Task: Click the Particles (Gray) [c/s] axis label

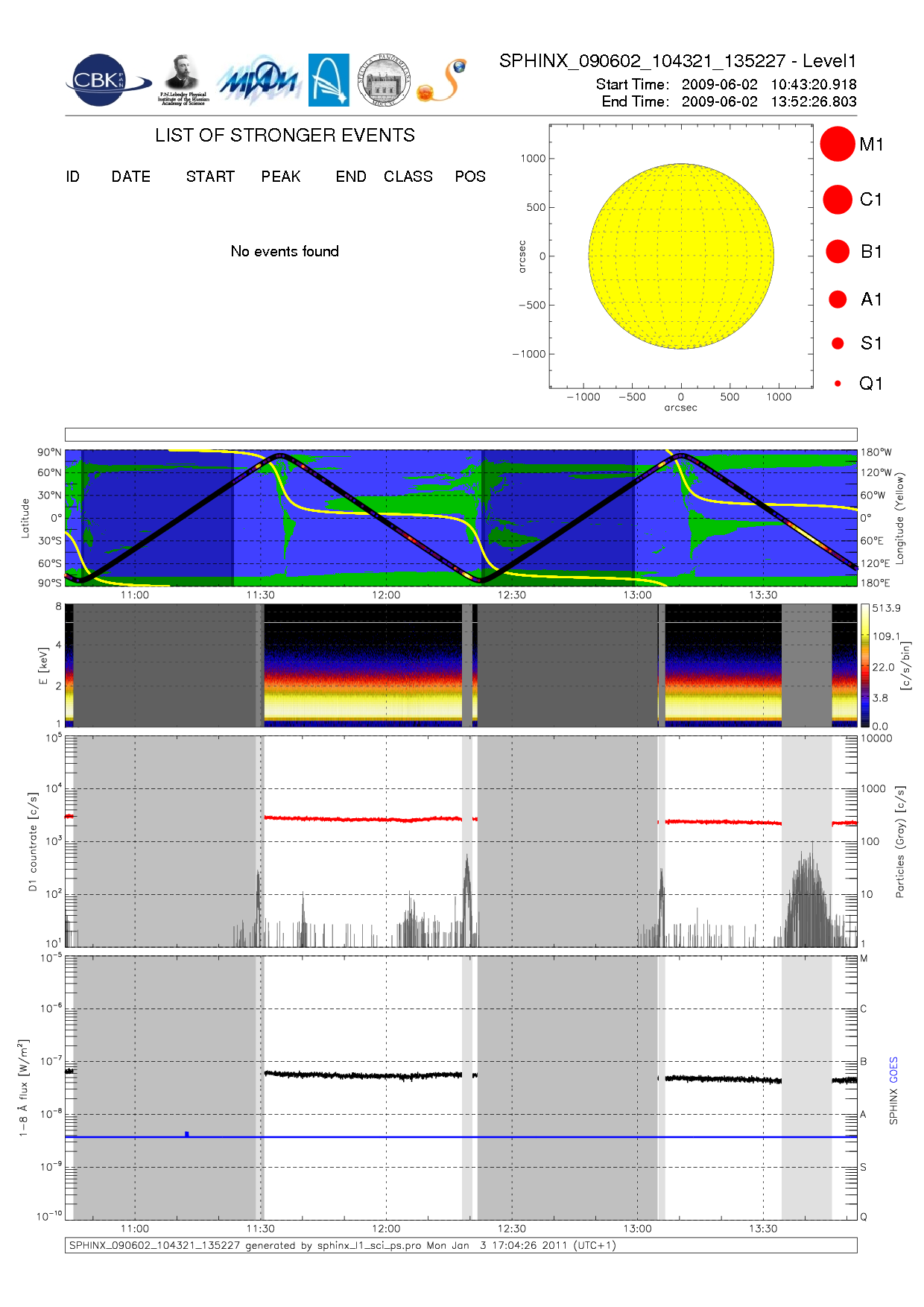Action: coord(899,842)
